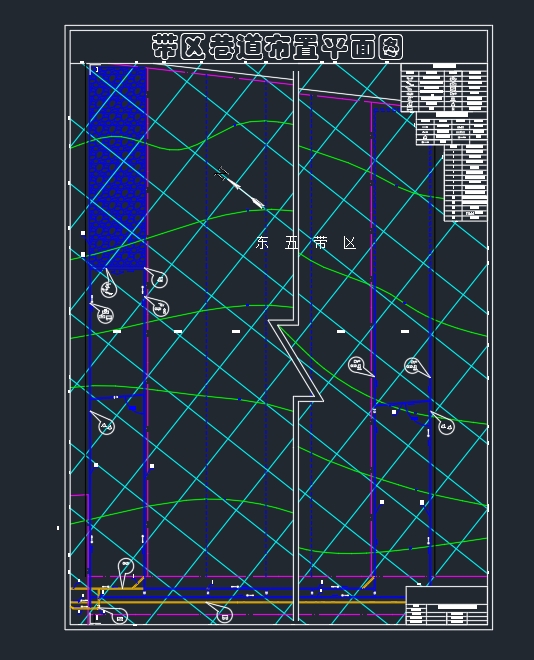Select callout bubble pointing to long orange roadway

click(220, 612)
